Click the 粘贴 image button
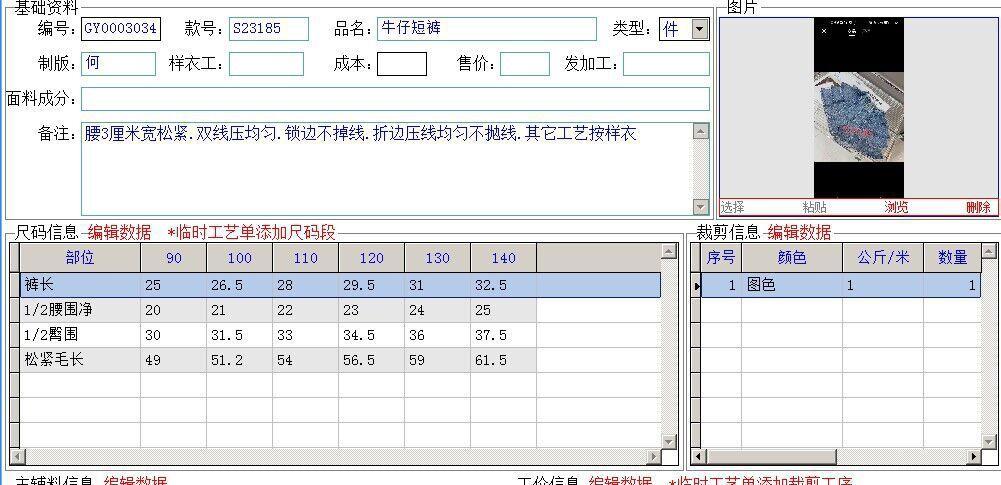The height and width of the screenshot is (485, 1001). coord(814,207)
